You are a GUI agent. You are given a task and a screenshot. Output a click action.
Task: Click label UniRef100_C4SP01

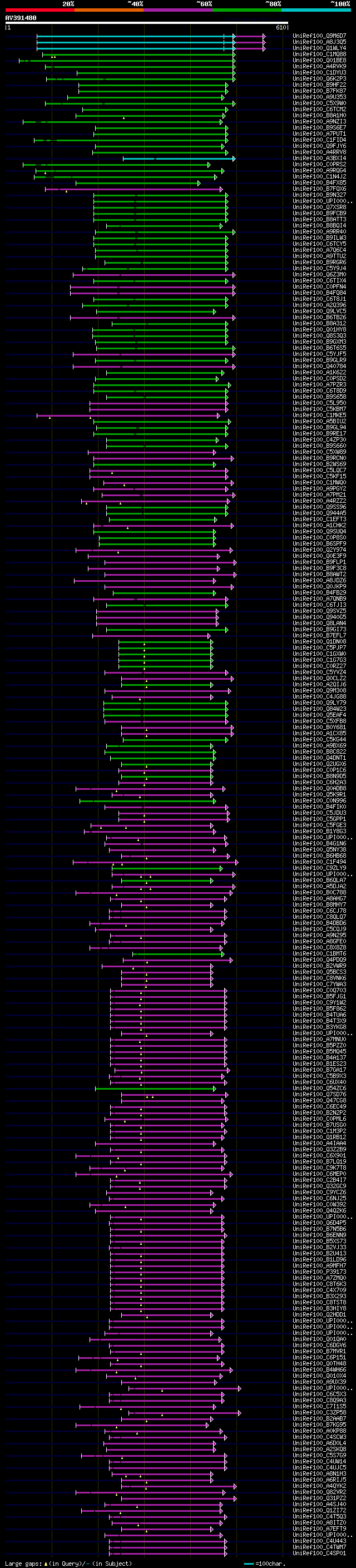point(319,1553)
